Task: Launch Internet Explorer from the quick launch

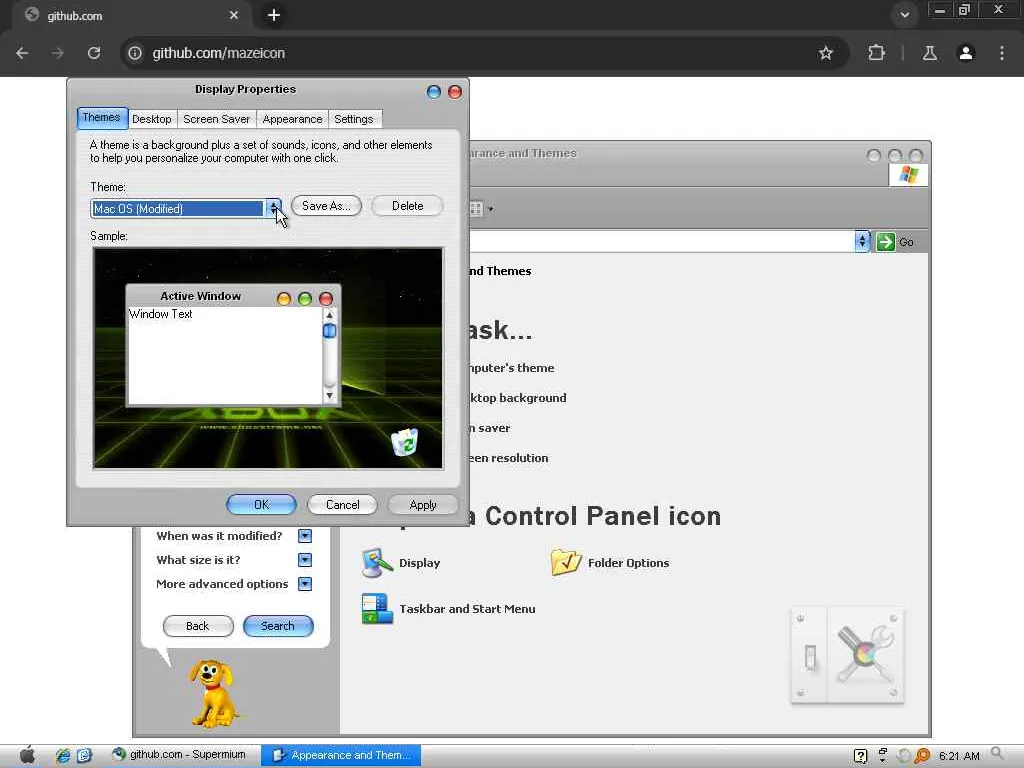Action: coord(63,756)
